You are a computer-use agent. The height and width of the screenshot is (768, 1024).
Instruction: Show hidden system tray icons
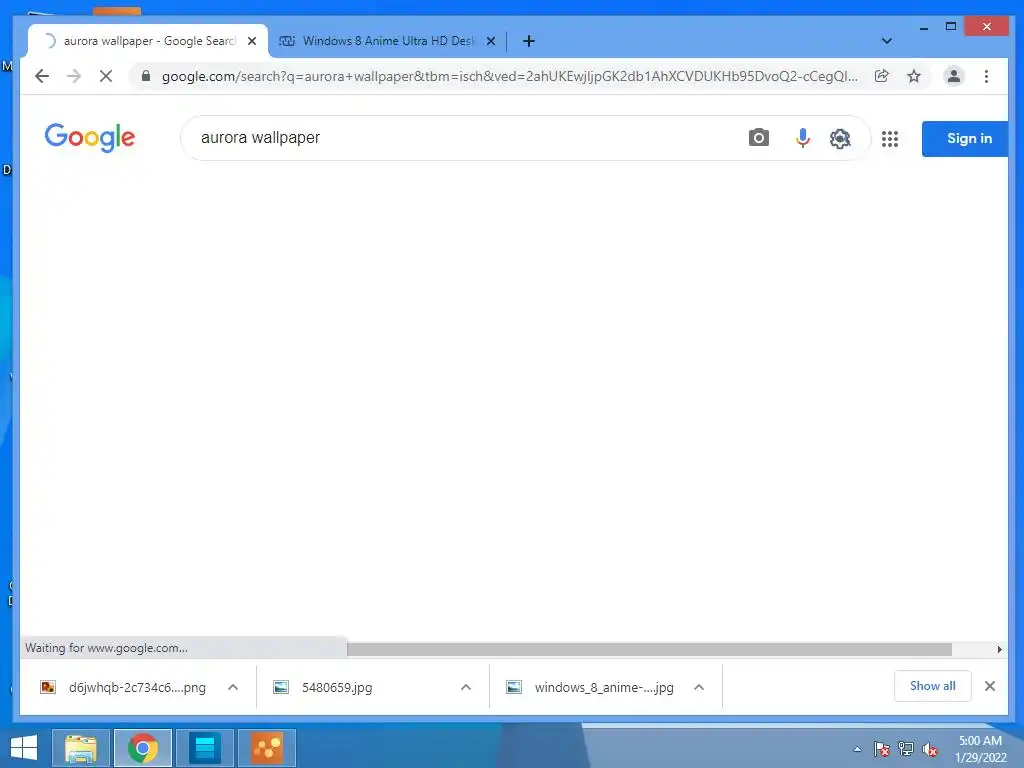click(x=857, y=749)
